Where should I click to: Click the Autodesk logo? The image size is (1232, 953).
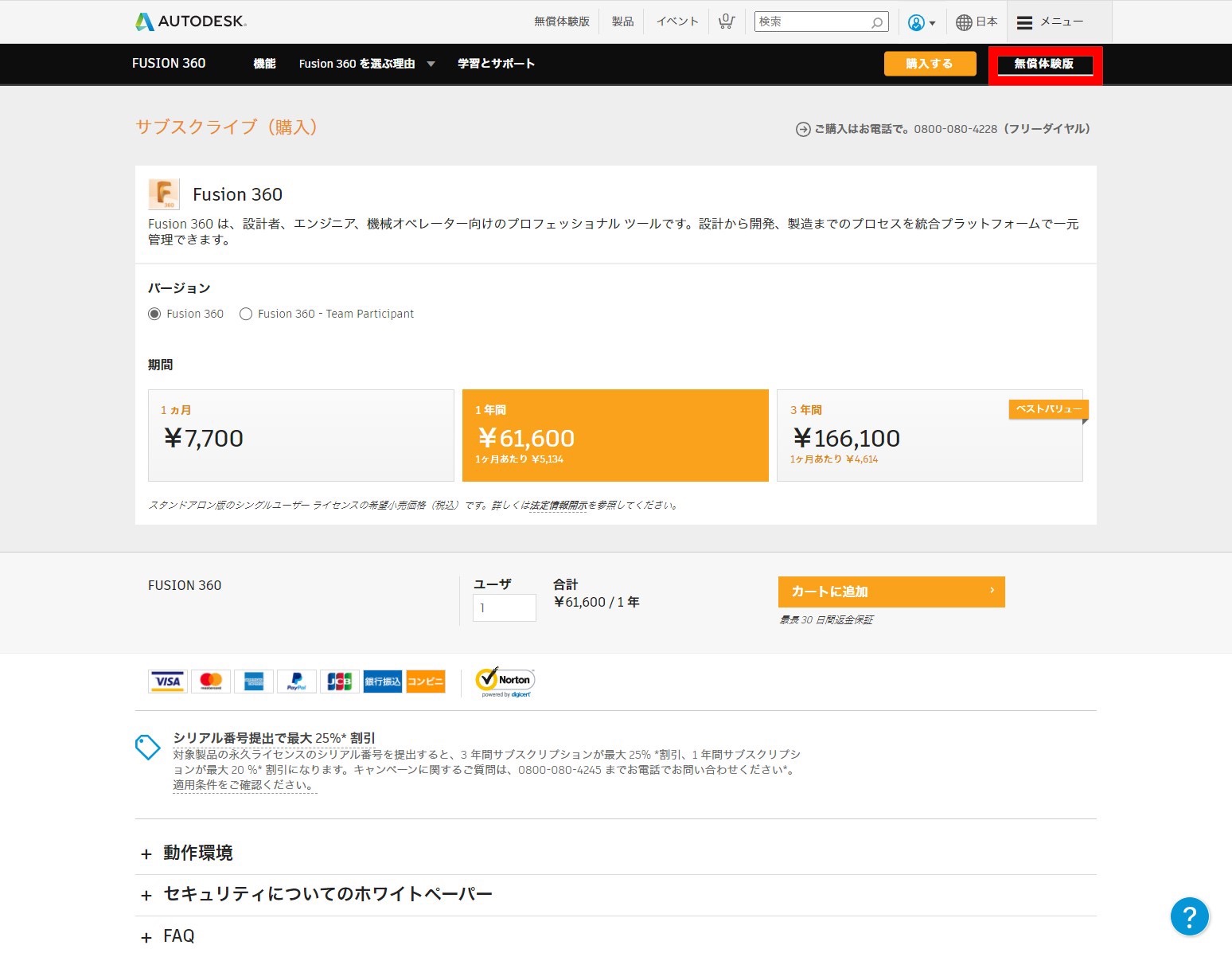(x=191, y=21)
